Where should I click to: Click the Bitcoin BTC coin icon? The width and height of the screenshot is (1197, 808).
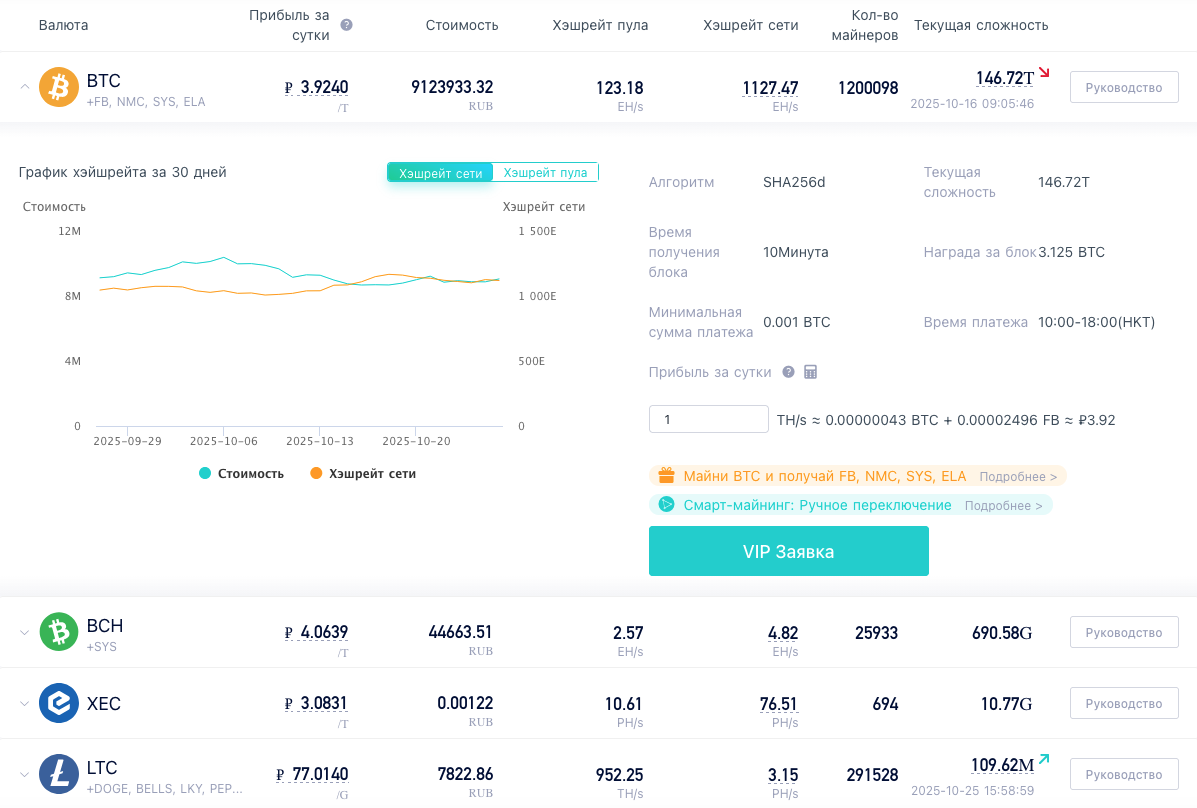click(x=58, y=87)
